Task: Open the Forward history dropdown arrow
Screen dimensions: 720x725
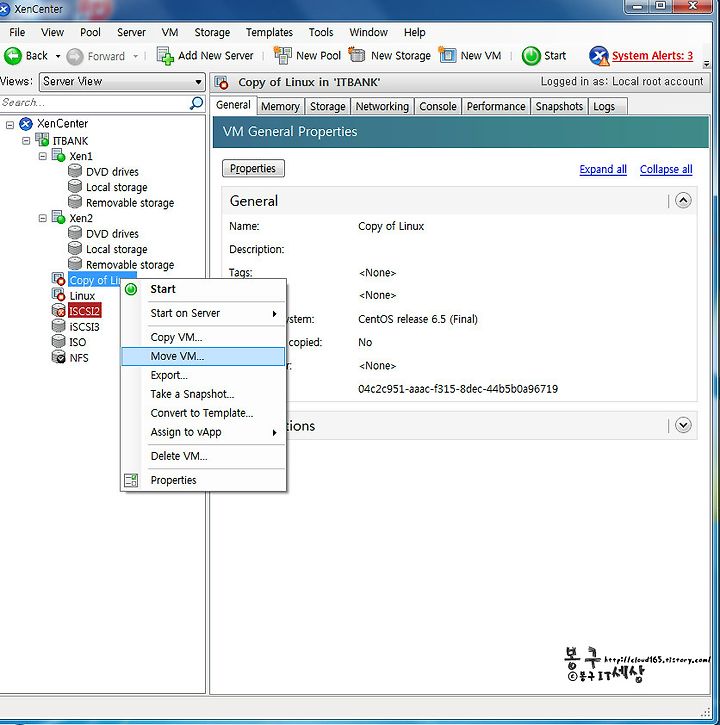Action: tap(135, 56)
